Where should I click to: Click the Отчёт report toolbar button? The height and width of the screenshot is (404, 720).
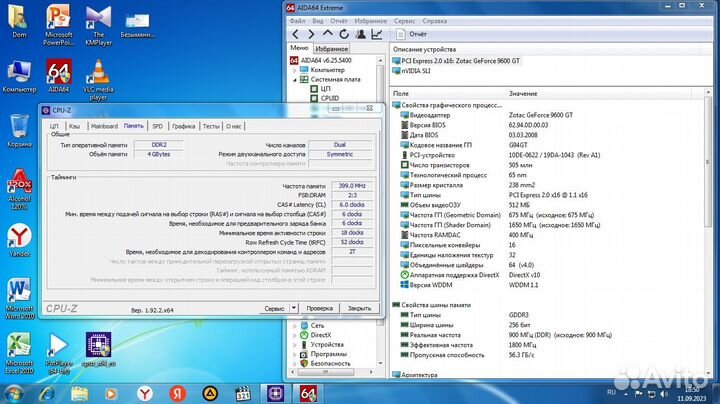click(411, 34)
